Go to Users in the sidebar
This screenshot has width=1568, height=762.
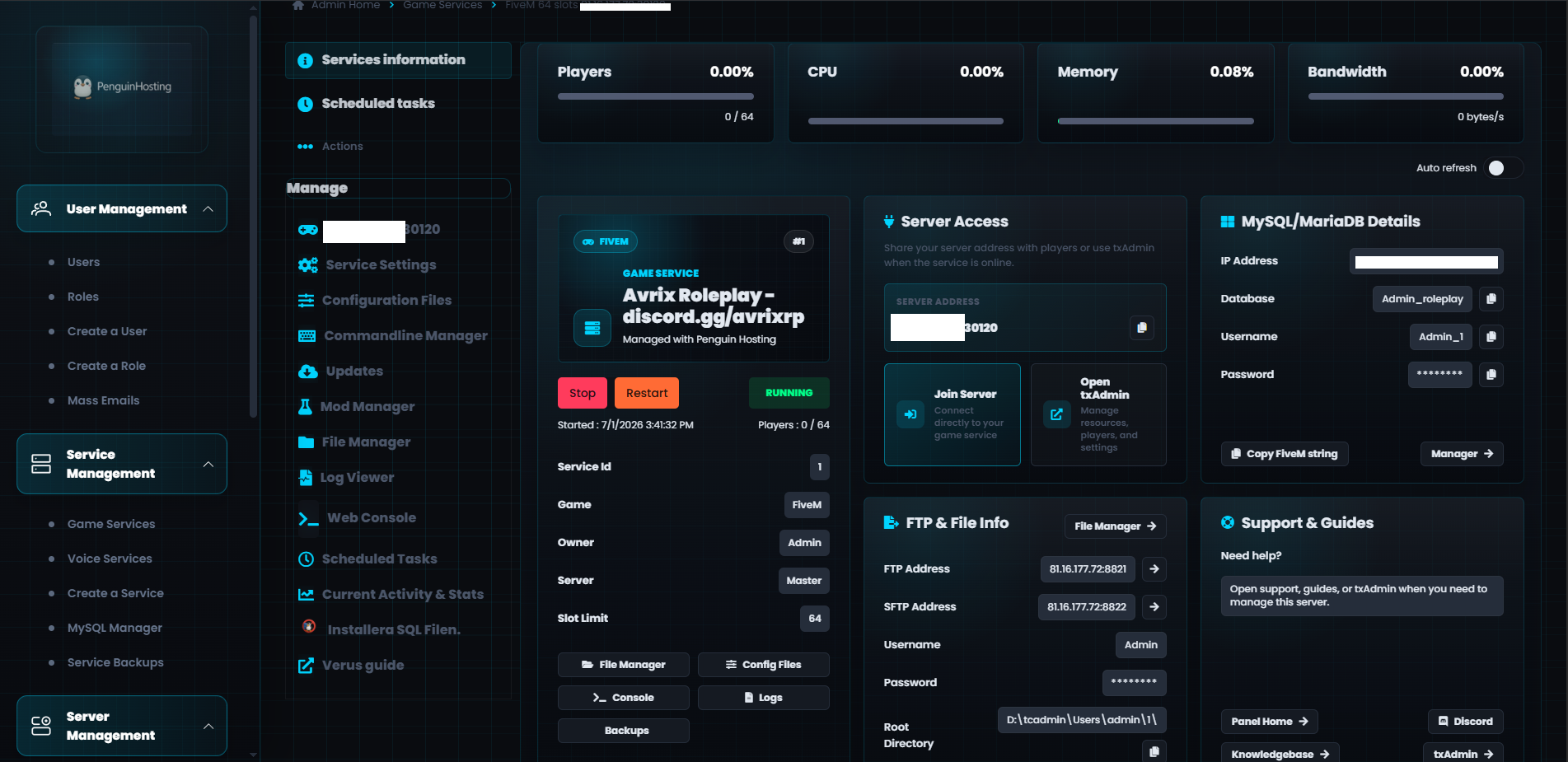click(83, 262)
